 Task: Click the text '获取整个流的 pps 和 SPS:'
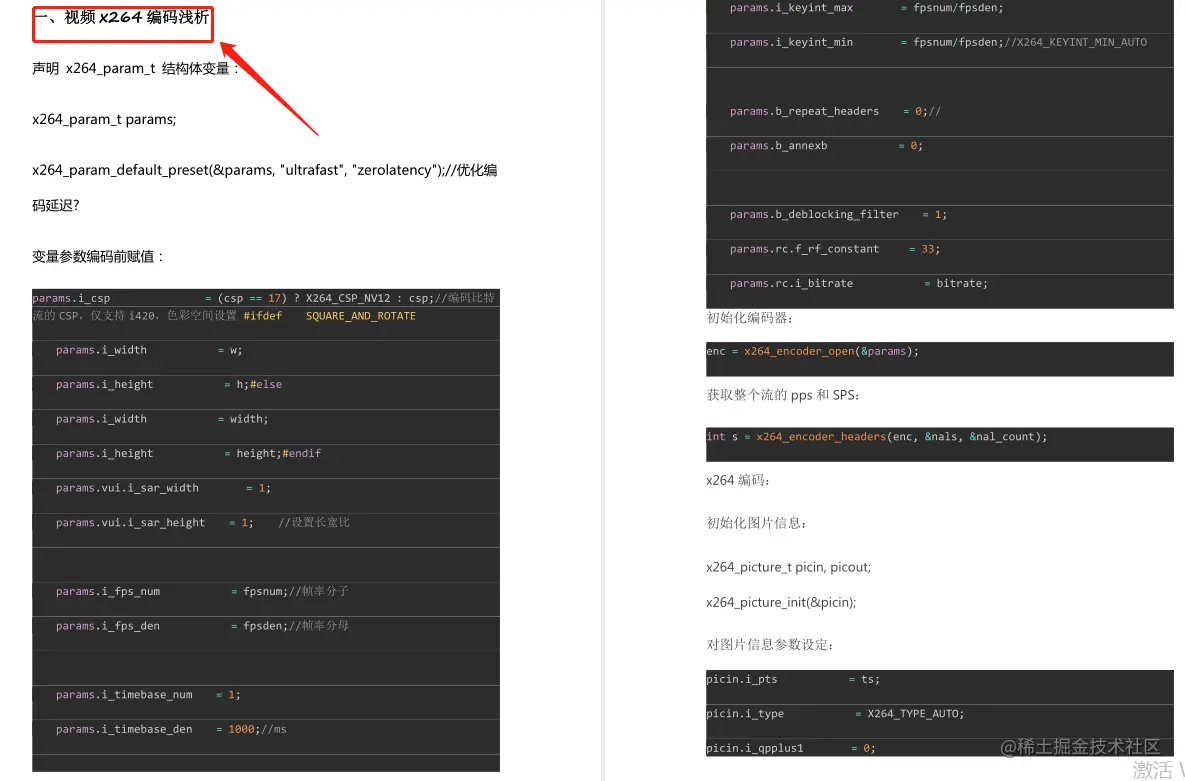(x=783, y=395)
